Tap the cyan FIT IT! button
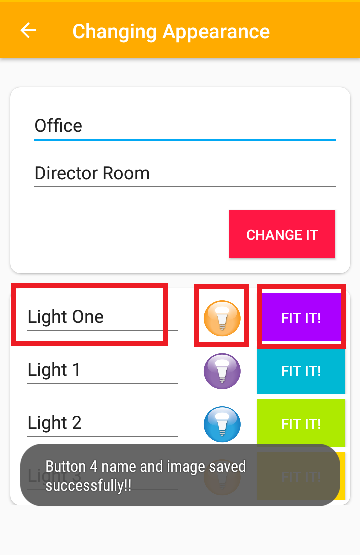 [301, 371]
